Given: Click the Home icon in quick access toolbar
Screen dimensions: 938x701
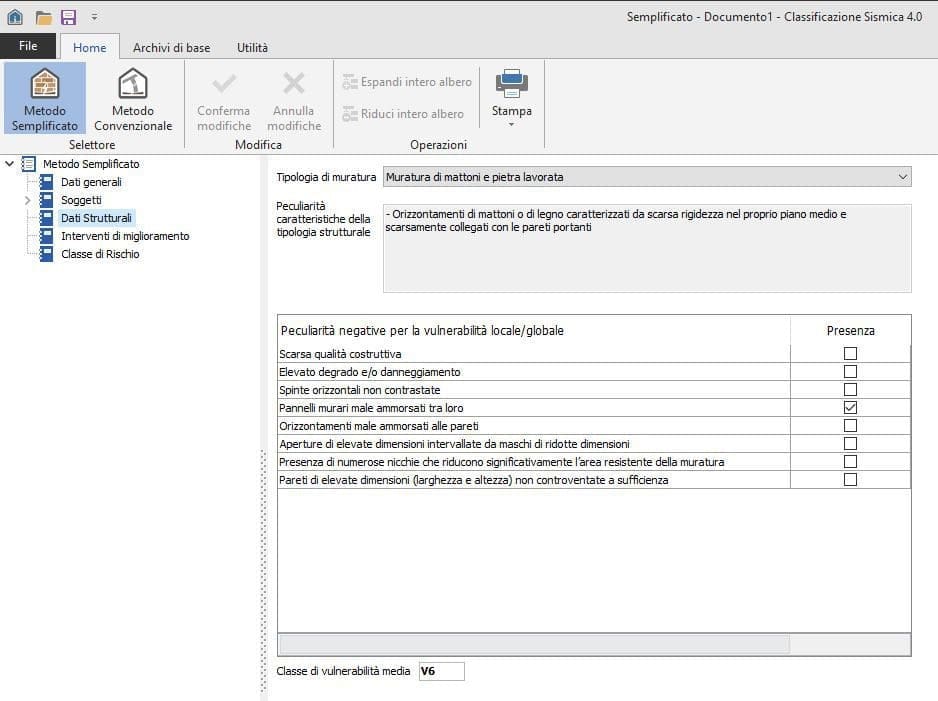Looking at the screenshot, I should coord(14,15).
